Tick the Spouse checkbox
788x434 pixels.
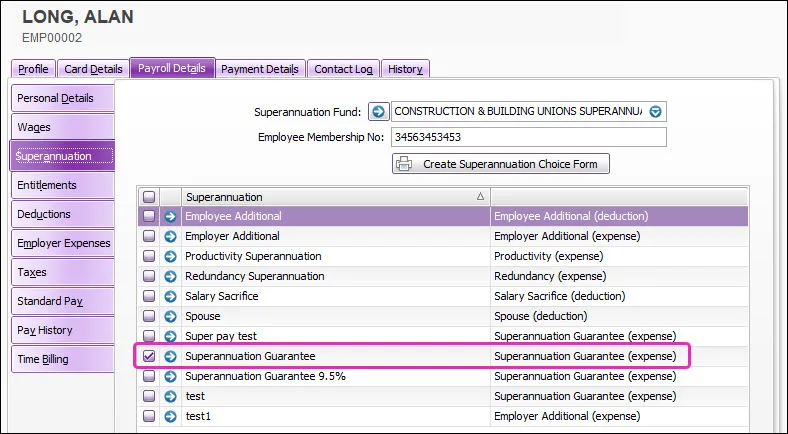point(149,316)
